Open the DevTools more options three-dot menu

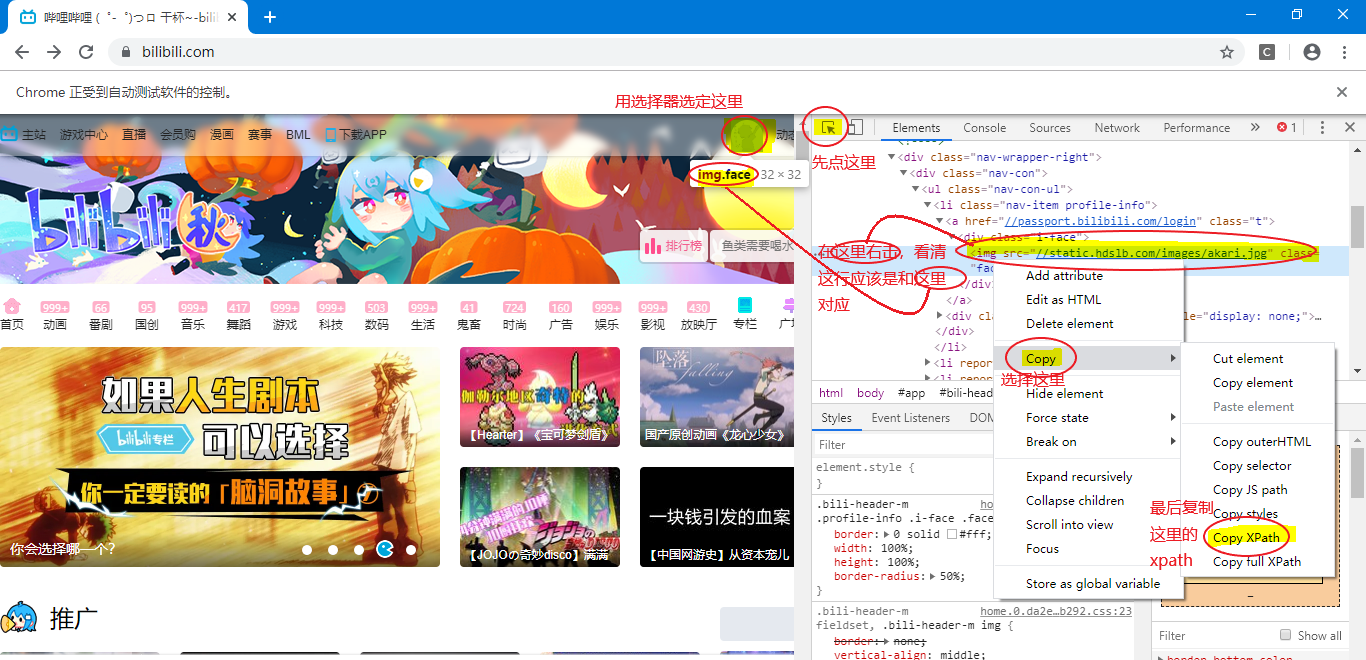(x=1322, y=128)
